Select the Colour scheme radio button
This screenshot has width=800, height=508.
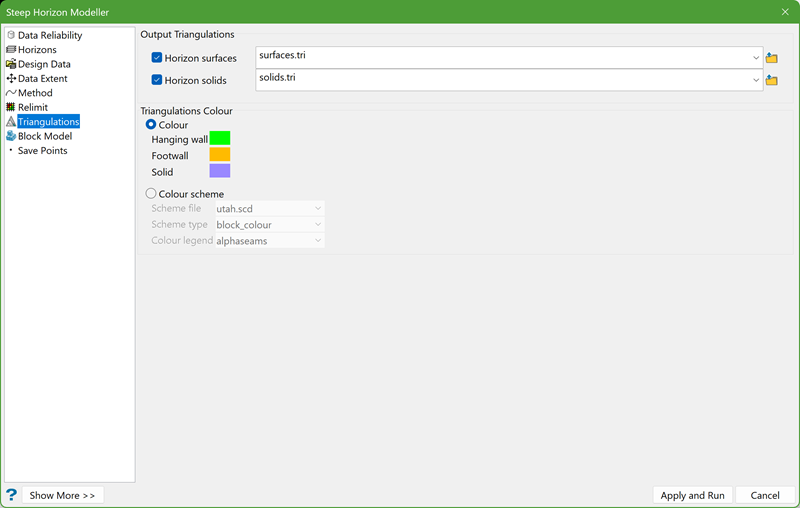click(151, 193)
